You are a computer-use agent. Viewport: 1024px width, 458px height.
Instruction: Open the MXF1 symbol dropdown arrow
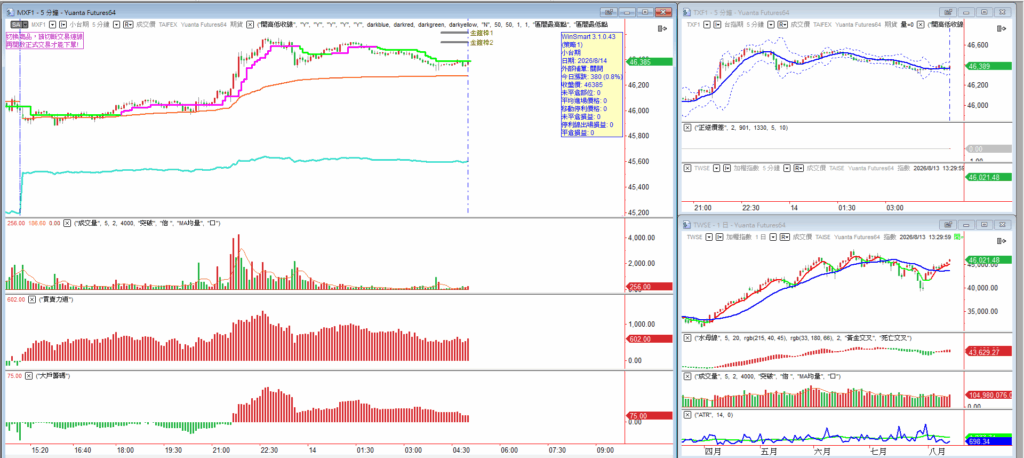(52, 25)
